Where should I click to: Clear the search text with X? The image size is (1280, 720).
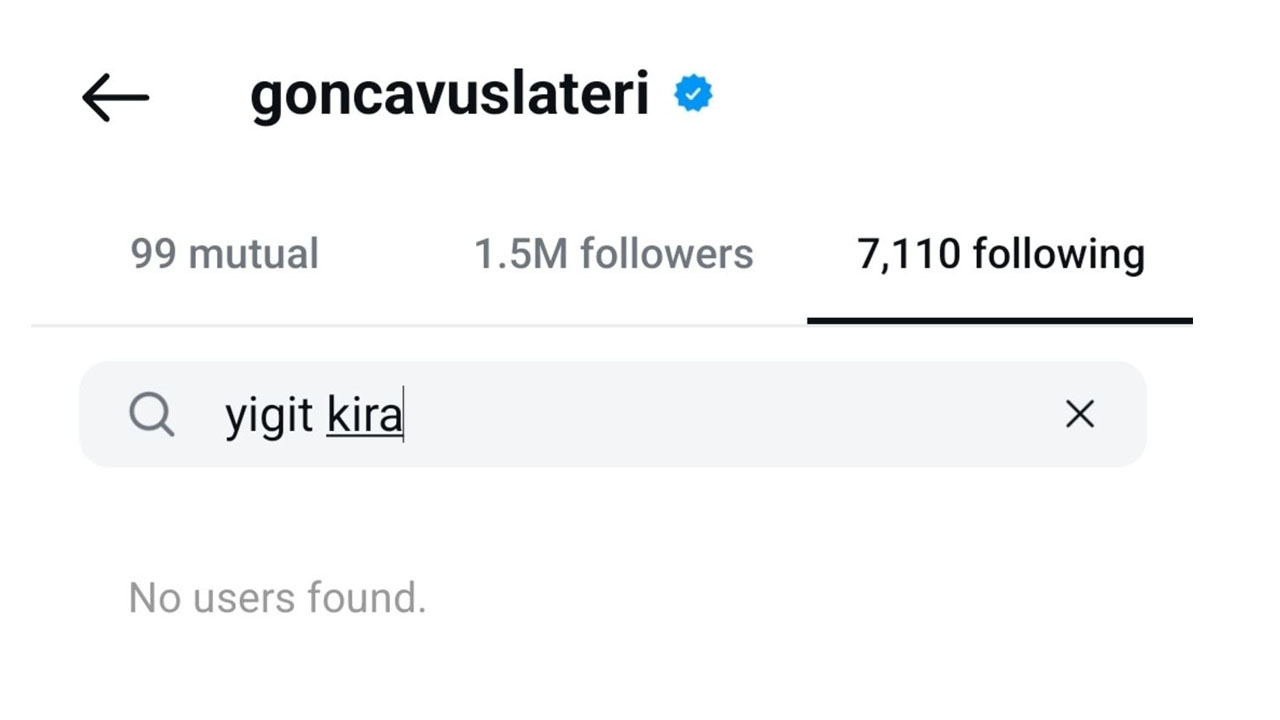click(1080, 414)
